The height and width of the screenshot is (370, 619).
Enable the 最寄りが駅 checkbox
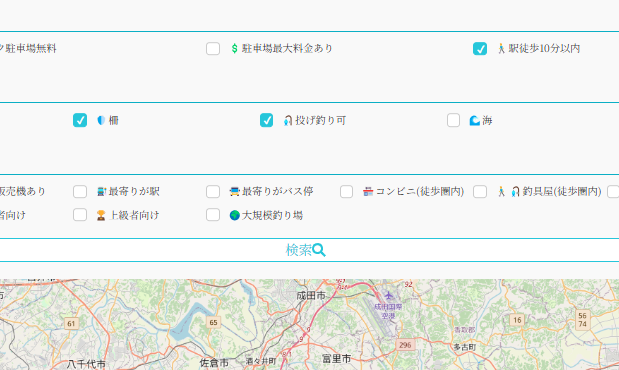tap(80, 192)
